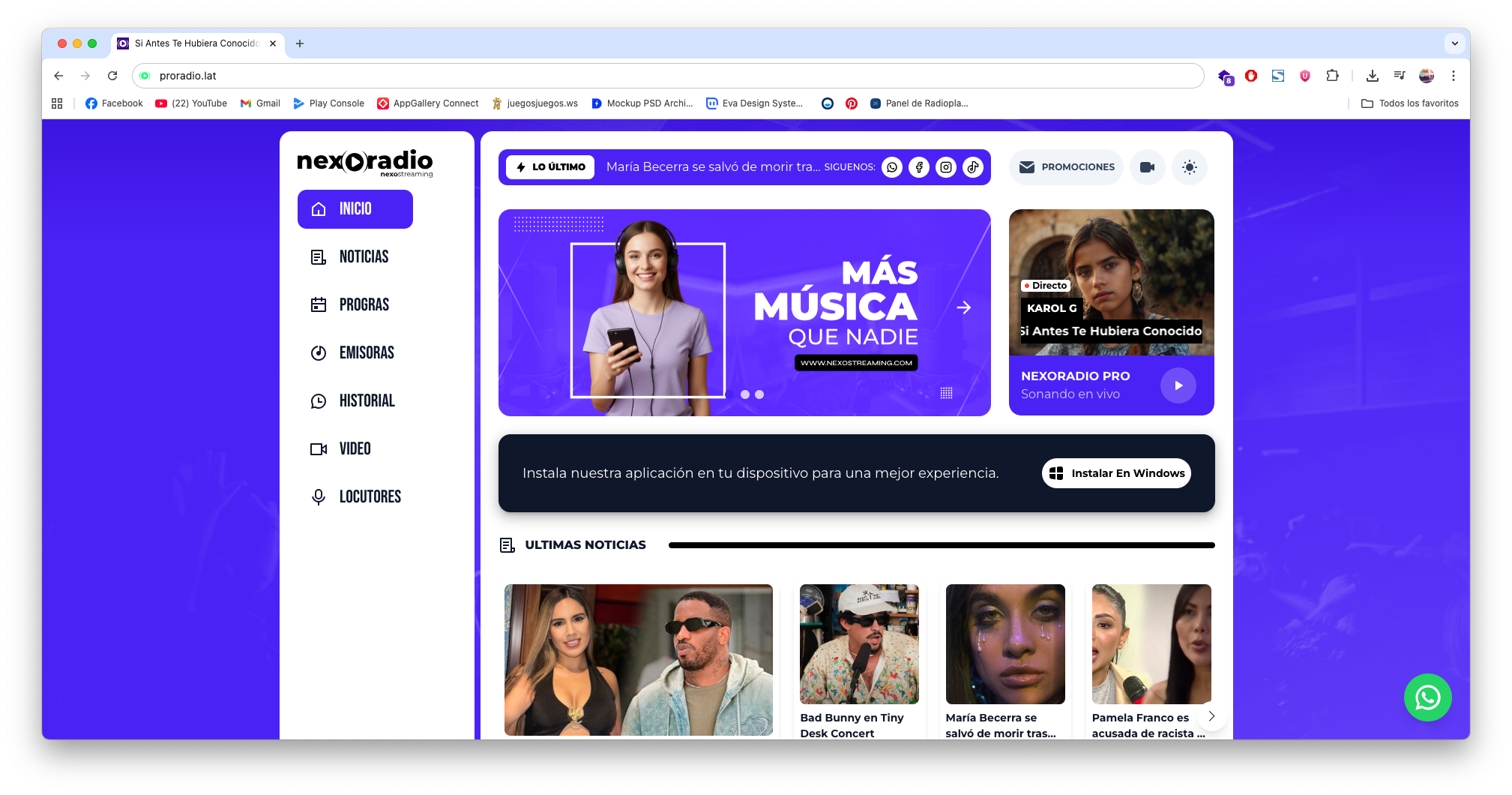Image resolution: width=1512 pixels, height=795 pixels.
Task: Play the NEXORADIO PRO live stream
Action: click(1178, 385)
